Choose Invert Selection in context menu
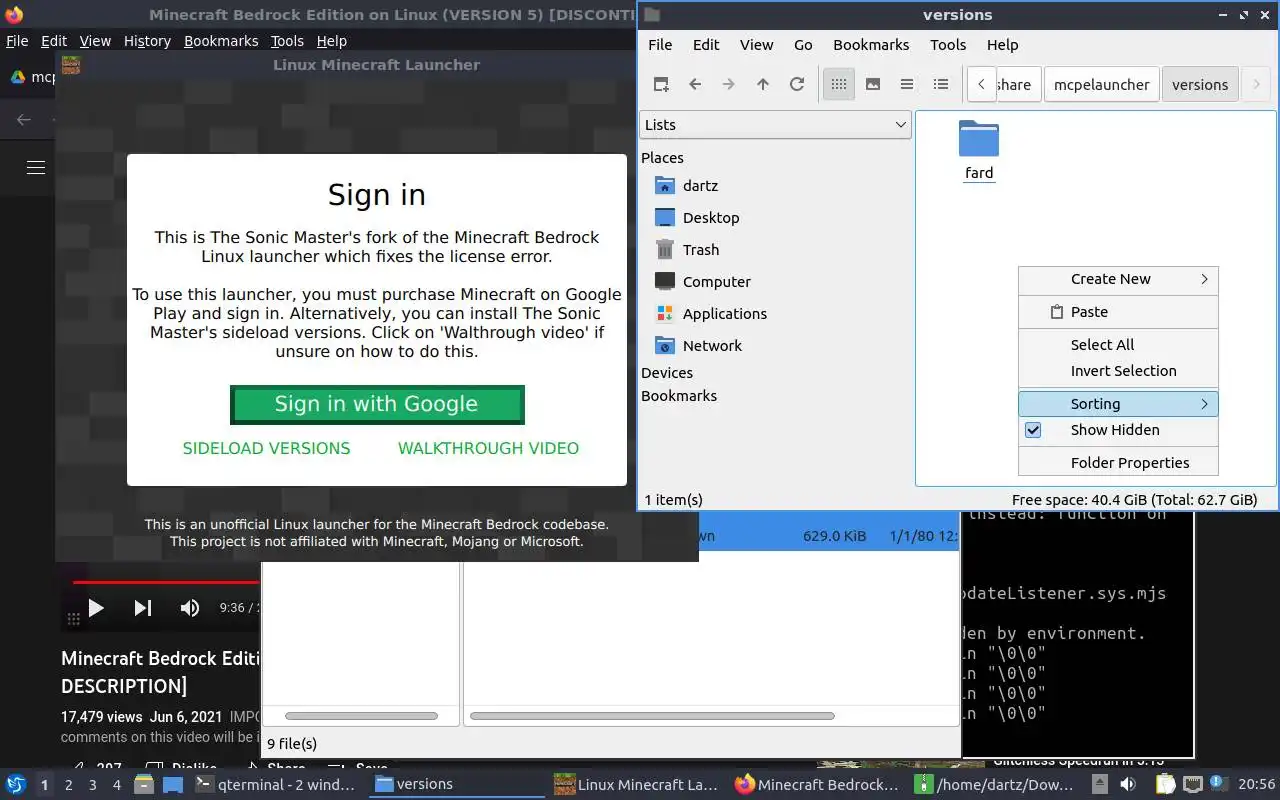The height and width of the screenshot is (800, 1280). coord(1118,371)
